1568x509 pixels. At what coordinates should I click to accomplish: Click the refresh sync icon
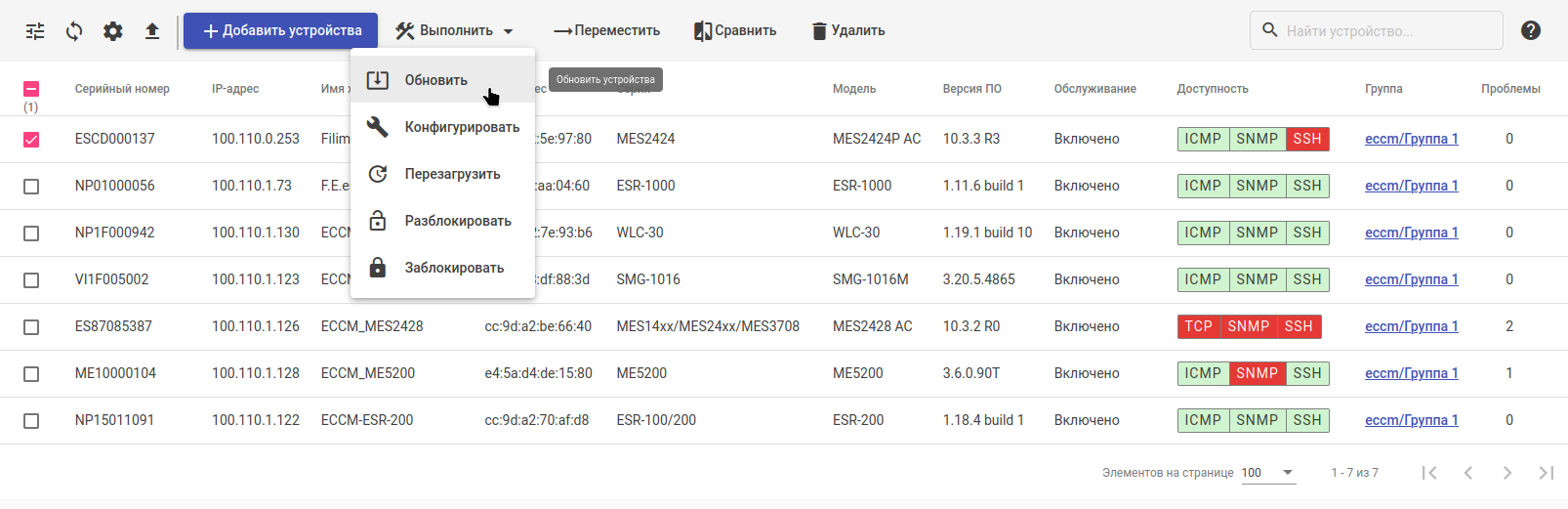click(x=74, y=31)
